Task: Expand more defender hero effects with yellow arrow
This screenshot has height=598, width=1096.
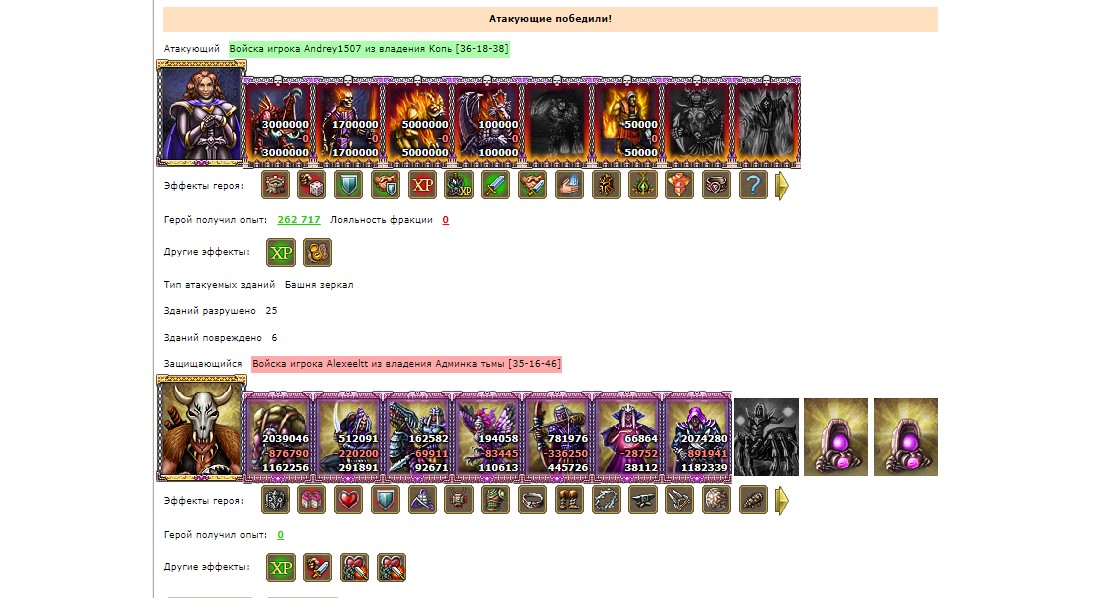Action: (782, 501)
